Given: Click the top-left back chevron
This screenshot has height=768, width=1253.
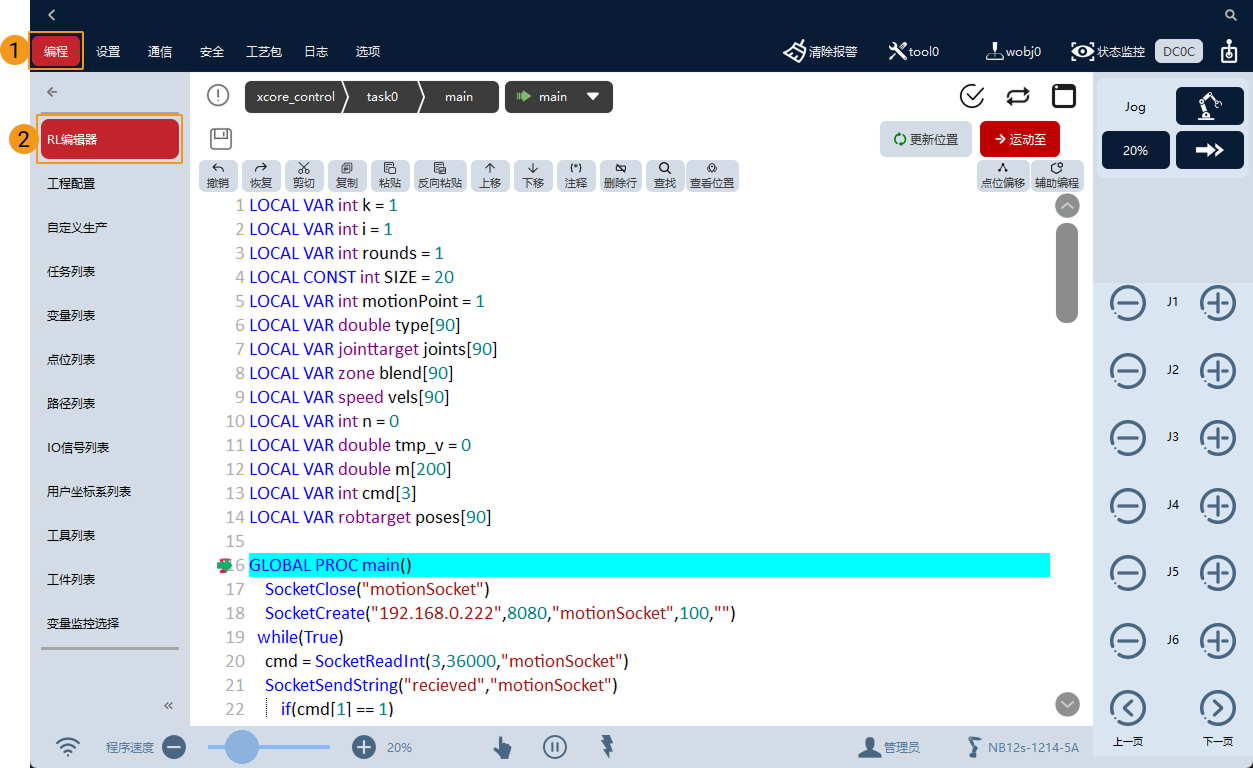Looking at the screenshot, I should [x=52, y=15].
